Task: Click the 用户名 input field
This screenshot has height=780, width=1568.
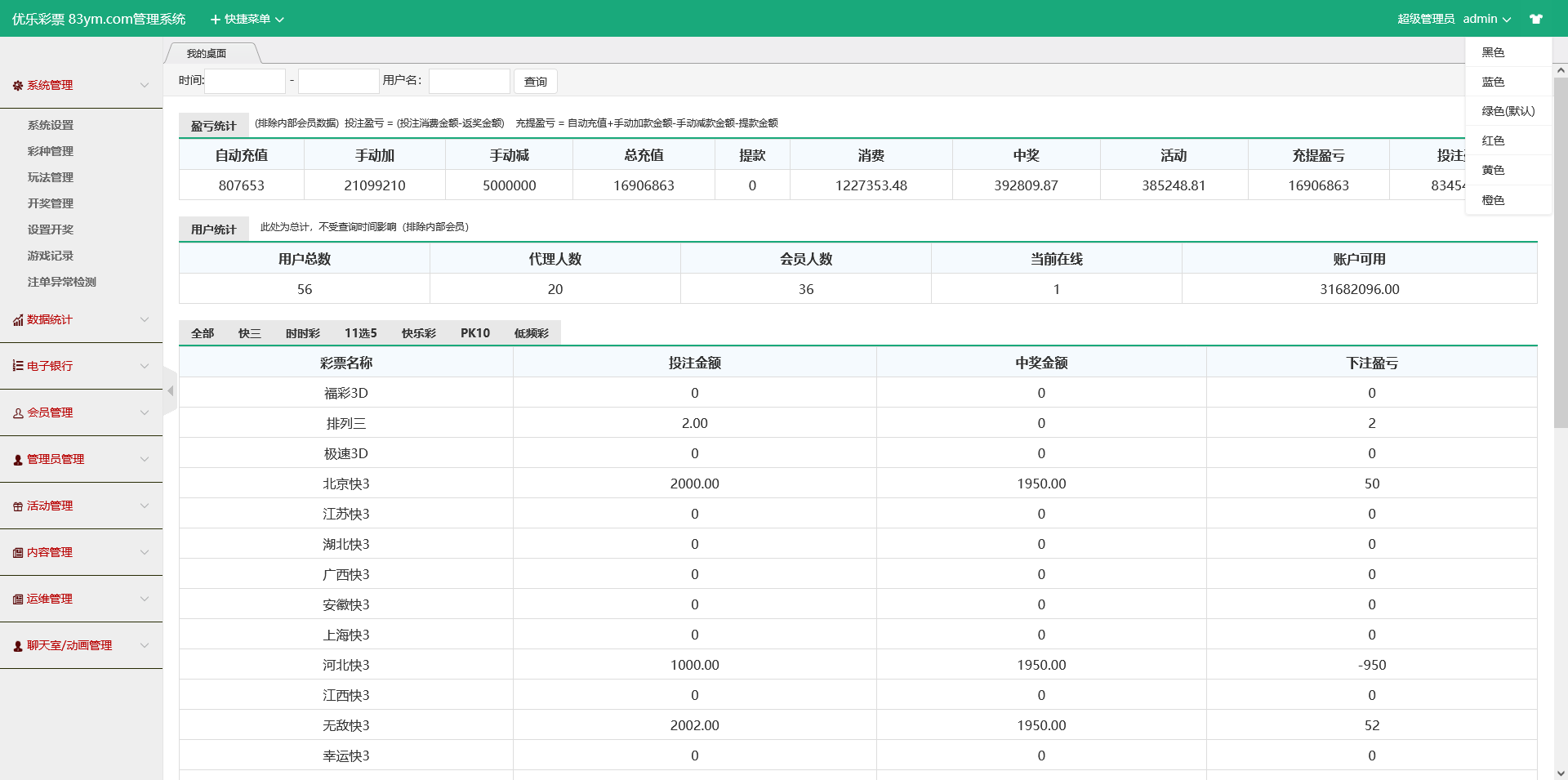Action: point(470,82)
